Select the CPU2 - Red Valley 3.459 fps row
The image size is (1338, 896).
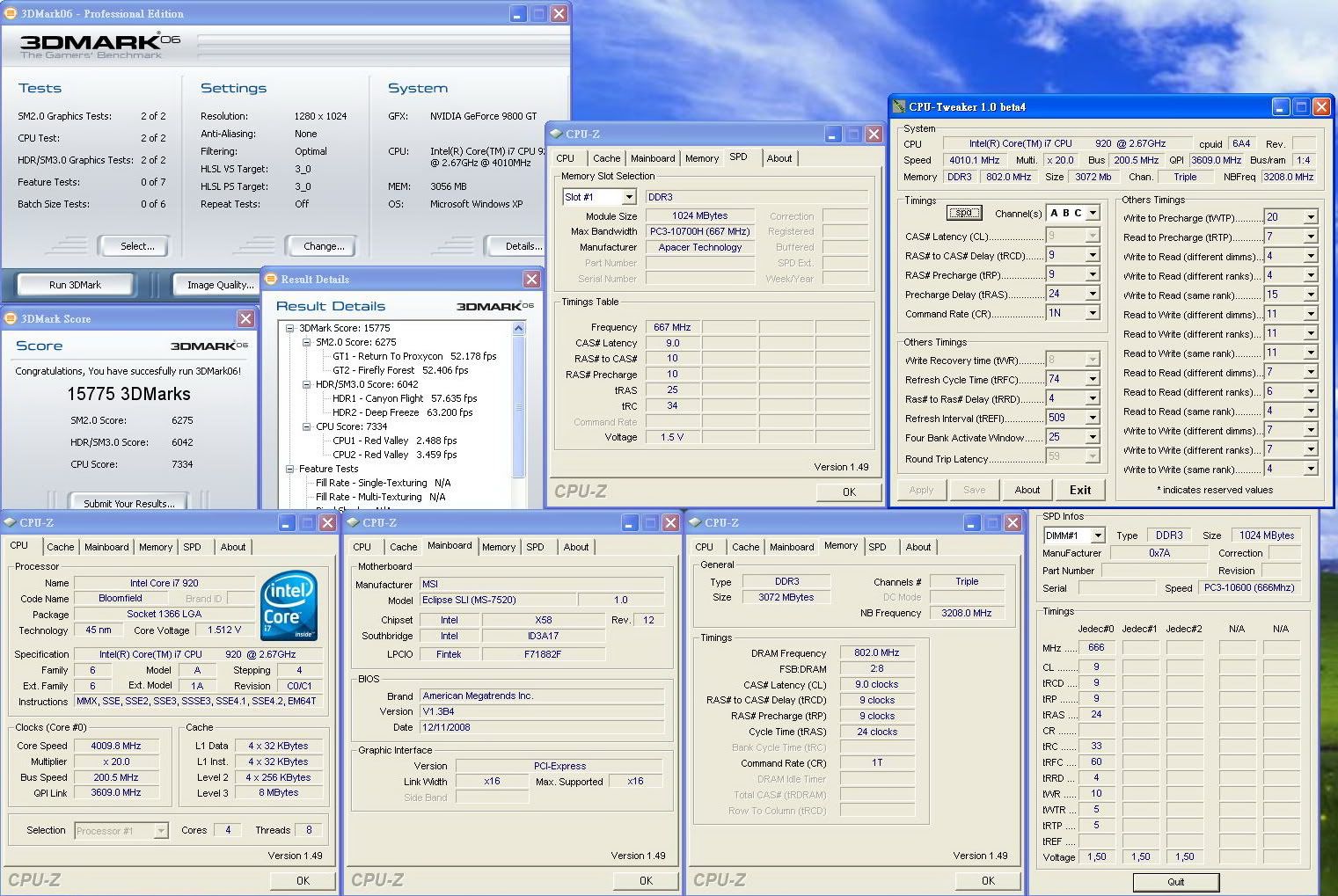[394, 455]
